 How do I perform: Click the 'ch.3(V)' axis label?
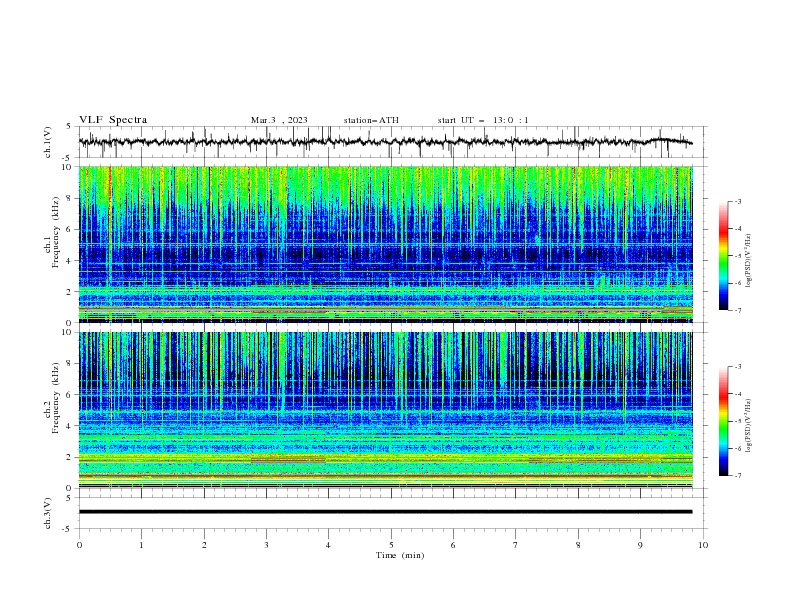(48, 513)
